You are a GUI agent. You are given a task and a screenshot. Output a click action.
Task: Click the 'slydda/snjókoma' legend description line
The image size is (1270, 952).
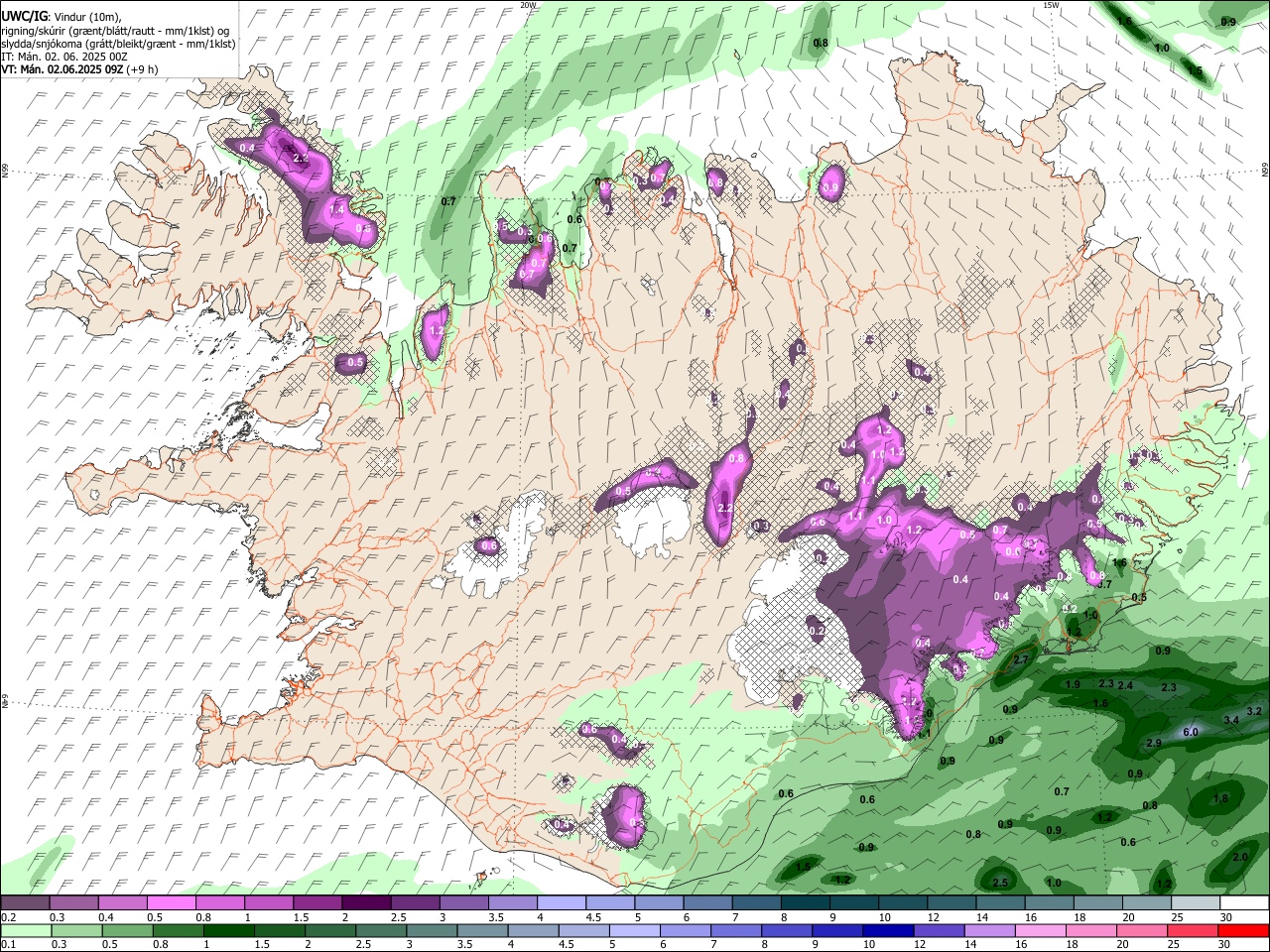[x=118, y=44]
